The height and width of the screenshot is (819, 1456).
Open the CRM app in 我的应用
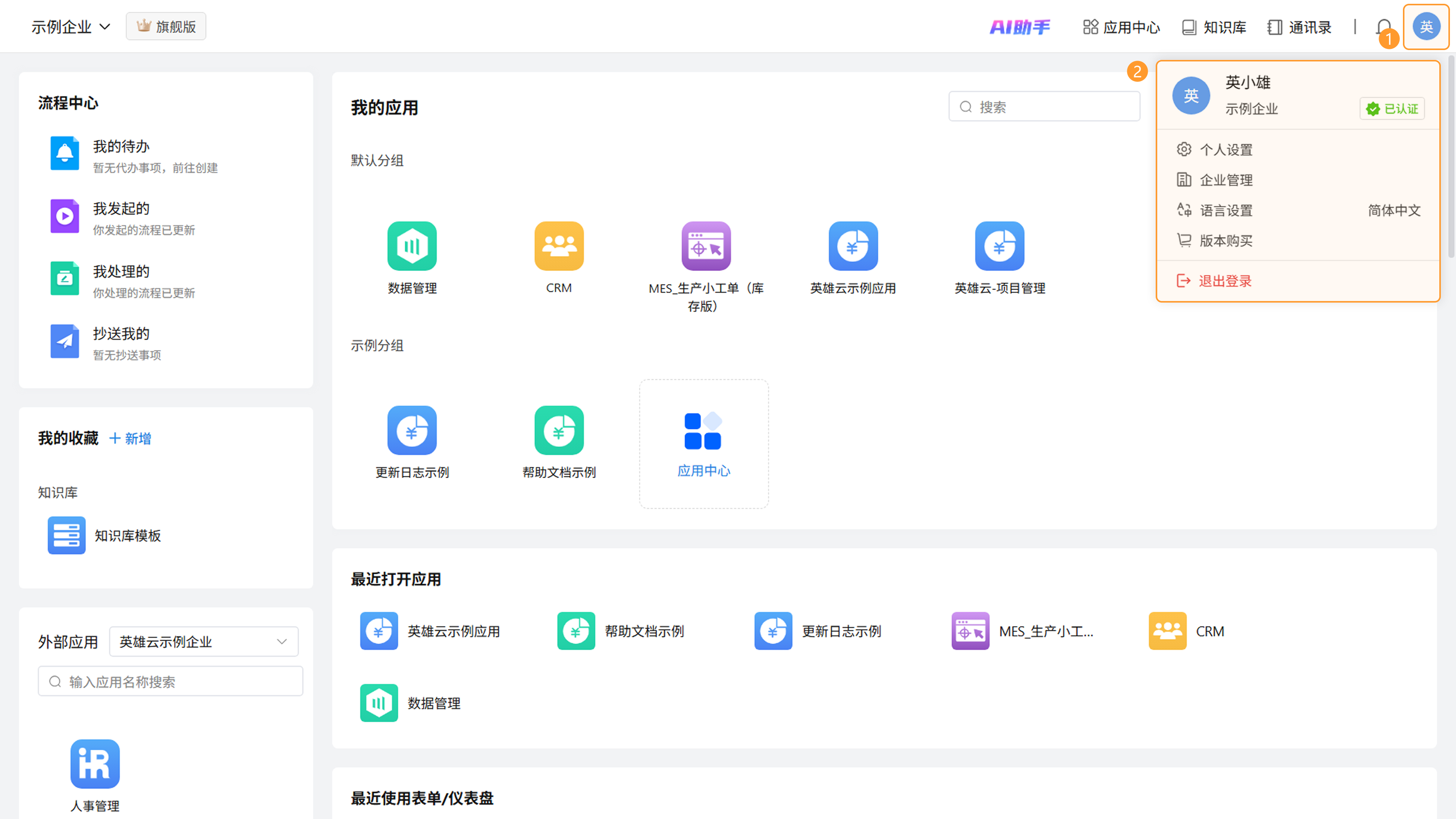point(559,246)
